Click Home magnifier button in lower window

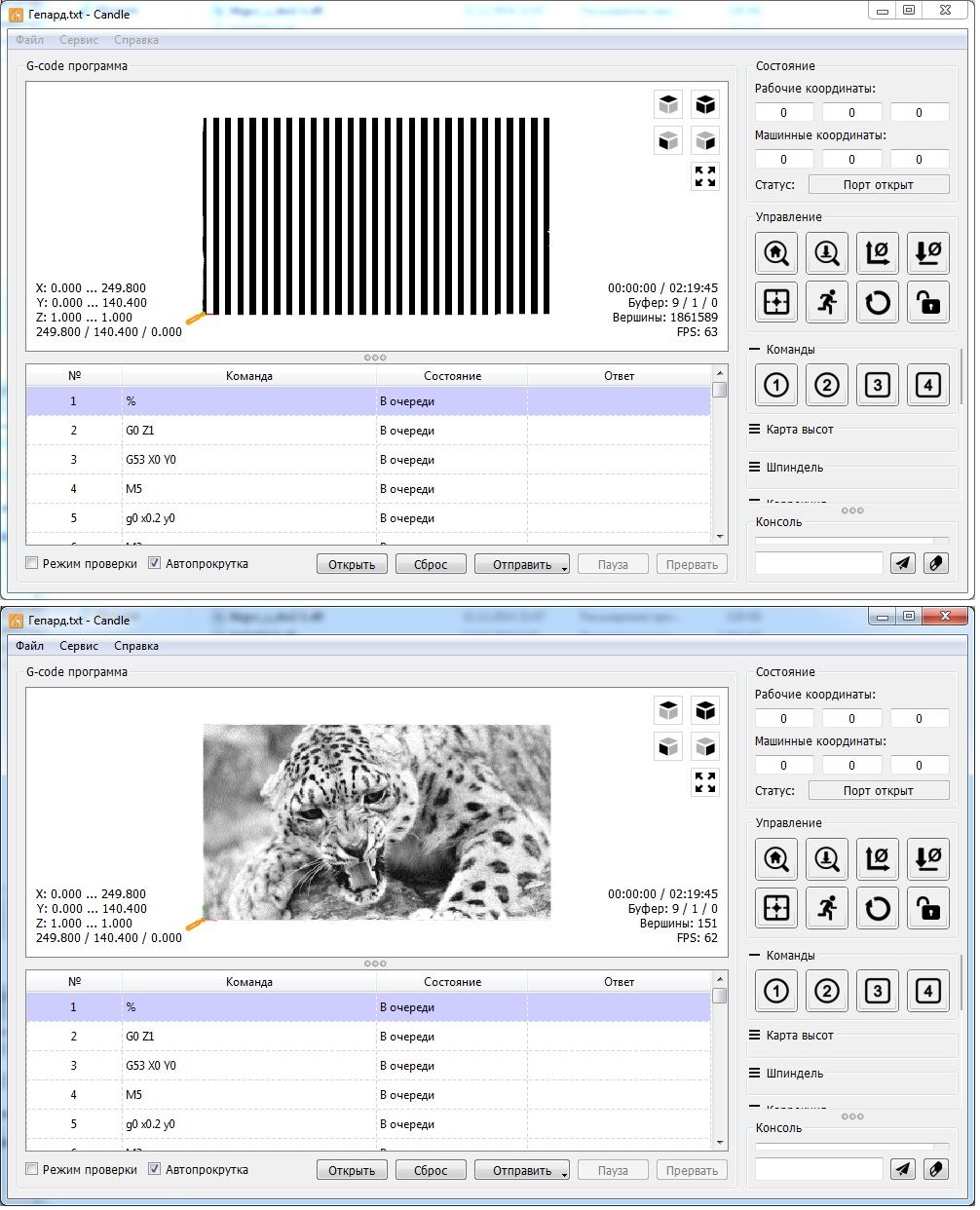(776, 859)
